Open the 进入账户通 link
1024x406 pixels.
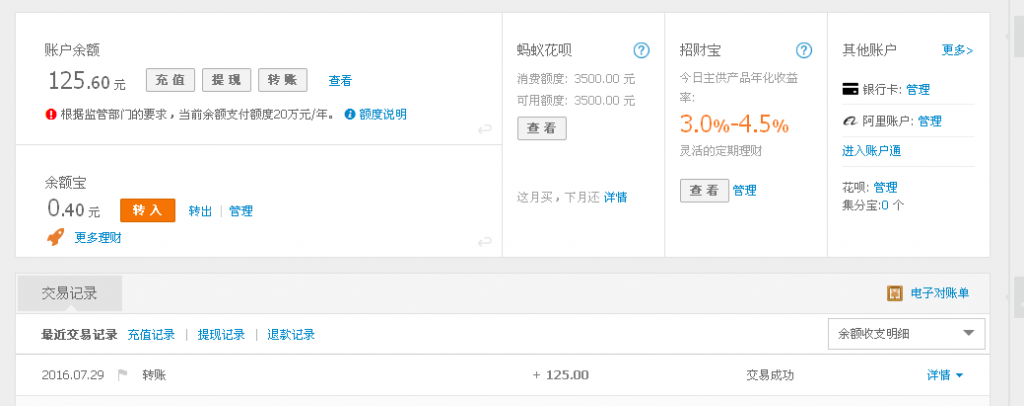pyautogui.click(x=871, y=151)
